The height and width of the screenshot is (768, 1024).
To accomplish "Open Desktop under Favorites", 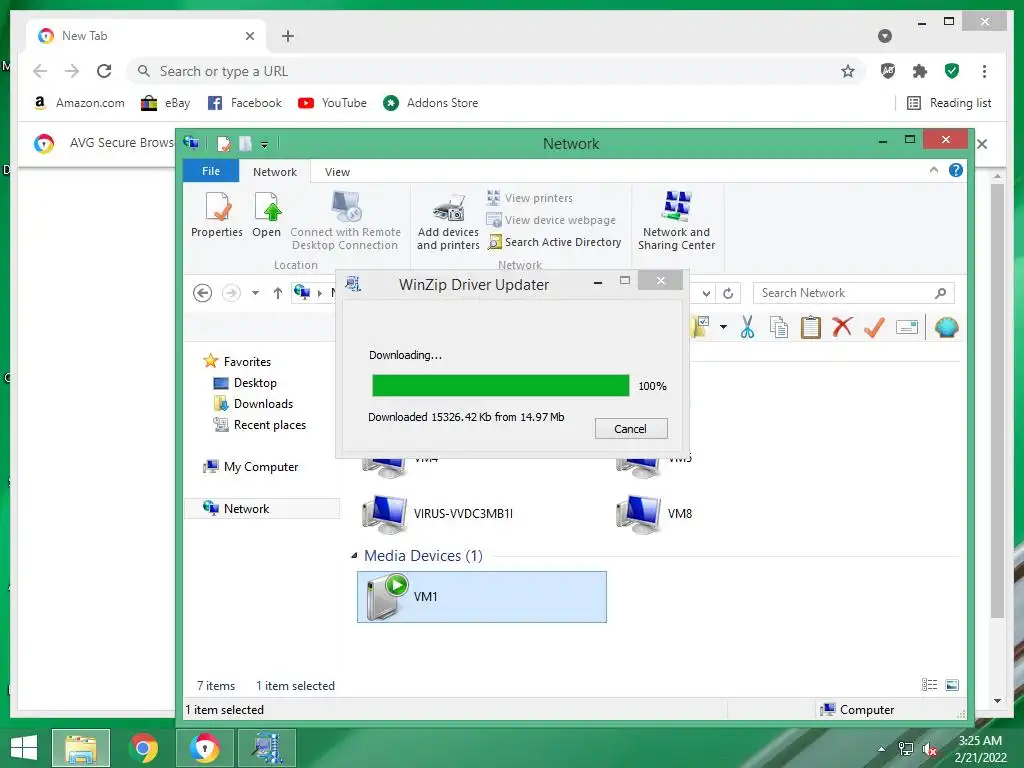I will [246, 383].
